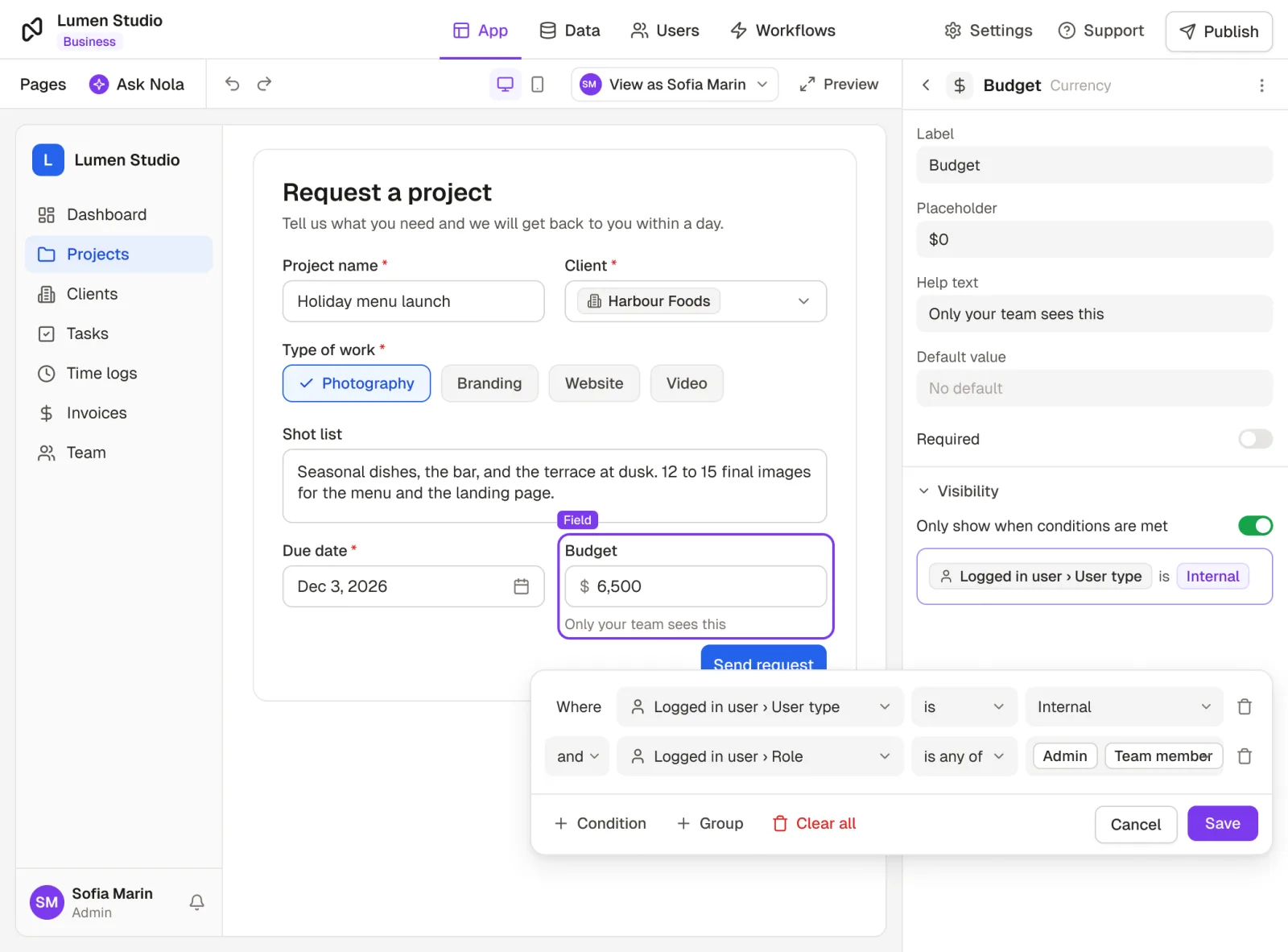Screen dimensions: 1288x952
Task: Click the Help text input field
Action: [x=1094, y=314]
